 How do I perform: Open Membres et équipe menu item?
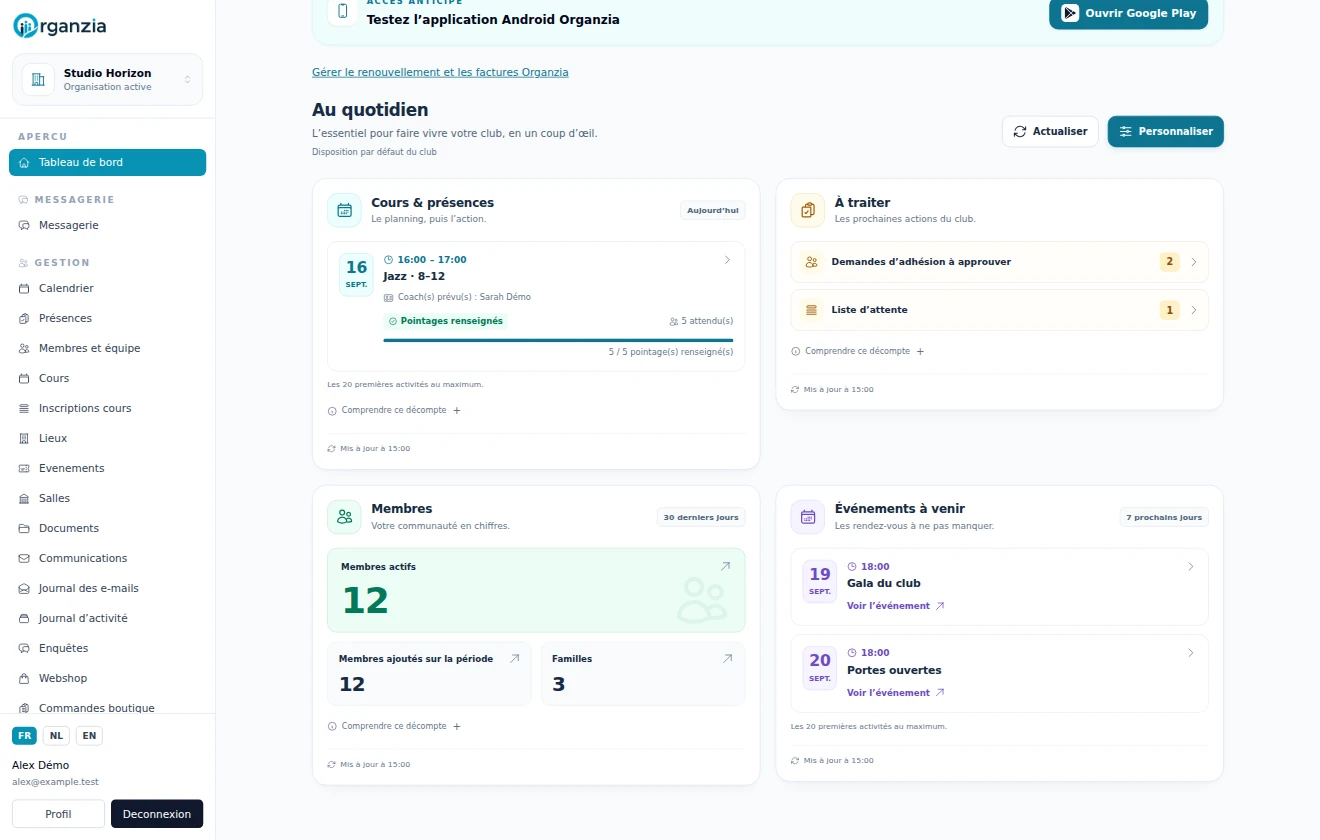click(x=107, y=348)
